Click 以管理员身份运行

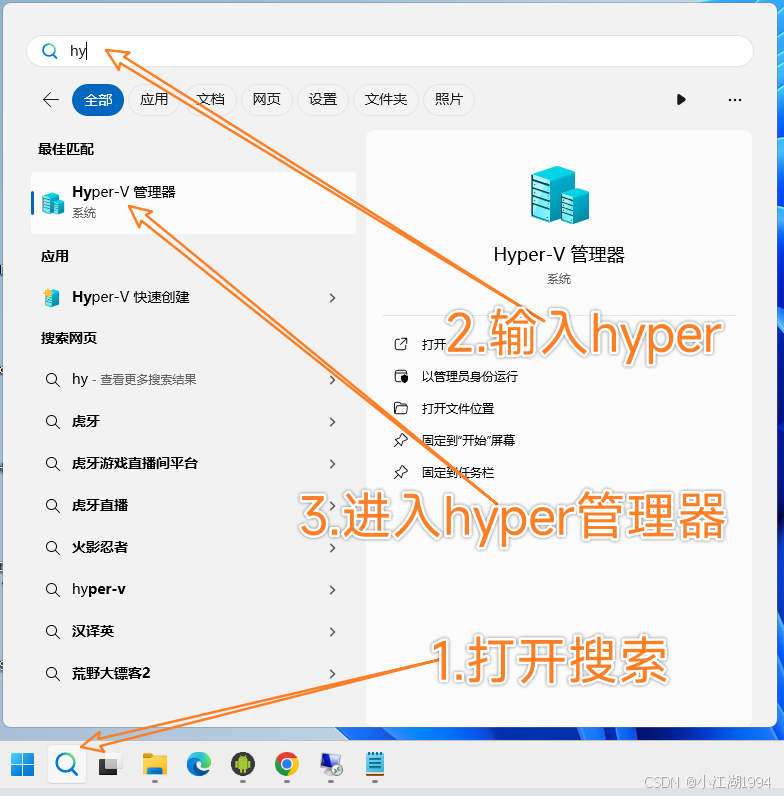tap(470, 377)
